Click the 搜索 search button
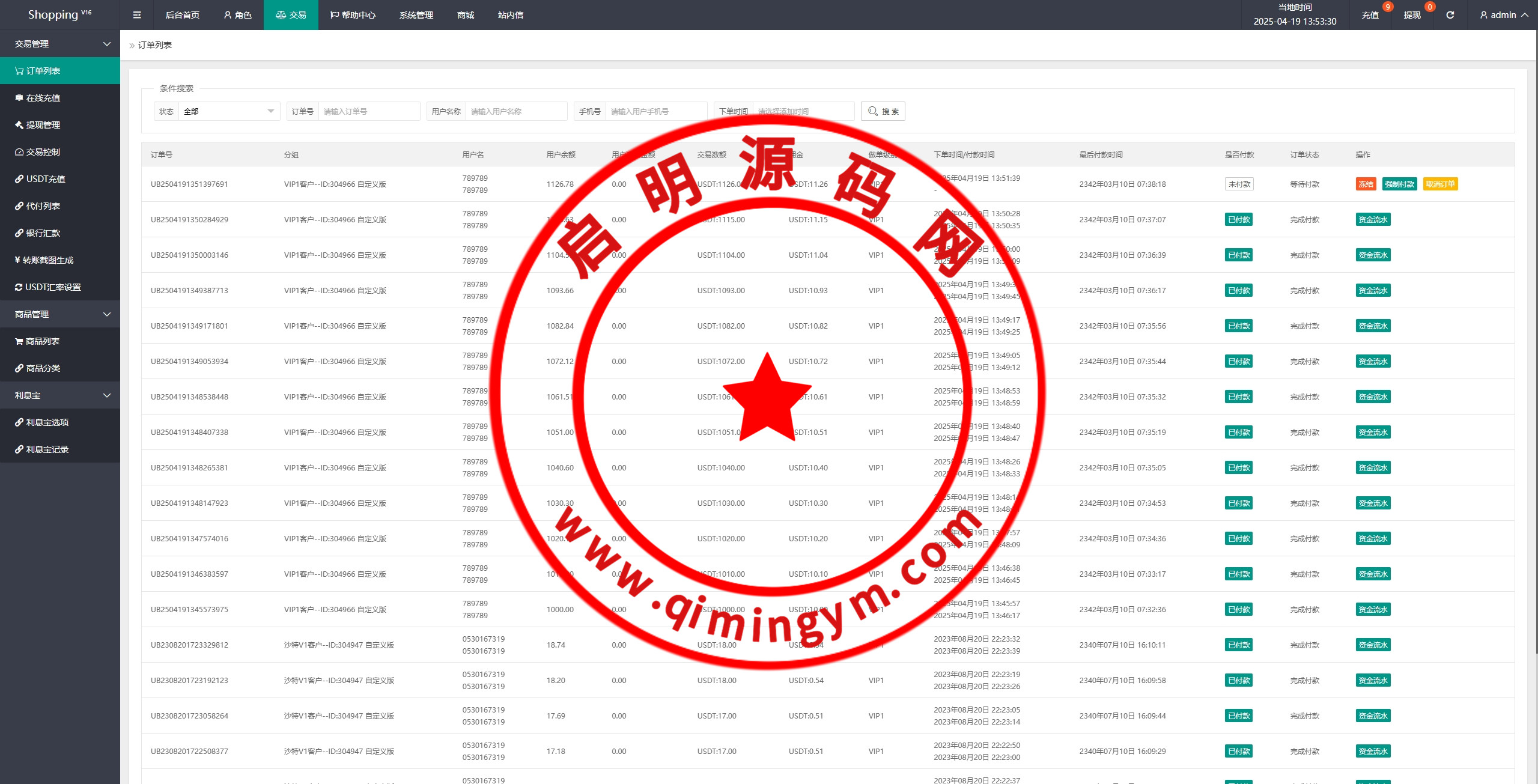Image resolution: width=1538 pixels, height=784 pixels. tap(883, 111)
